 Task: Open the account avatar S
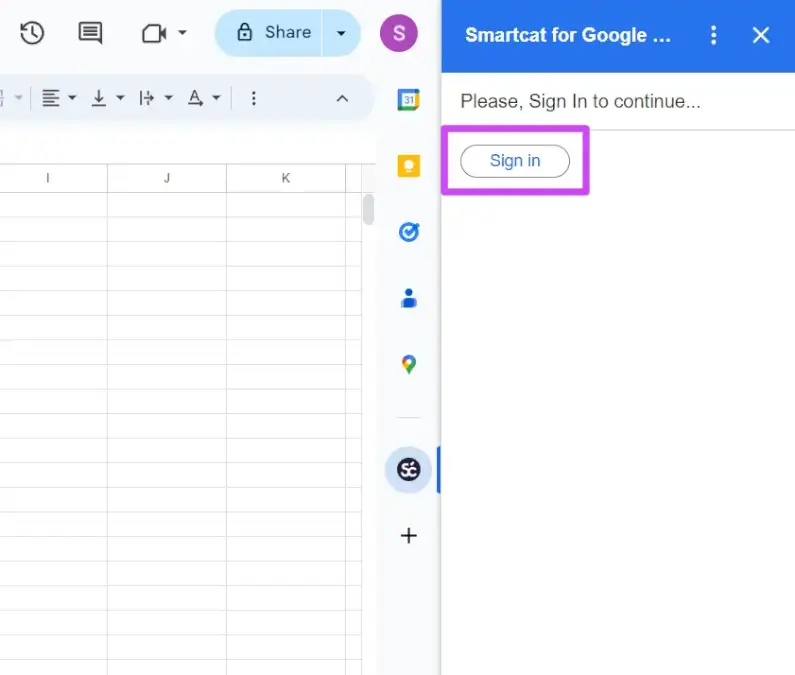pos(399,33)
